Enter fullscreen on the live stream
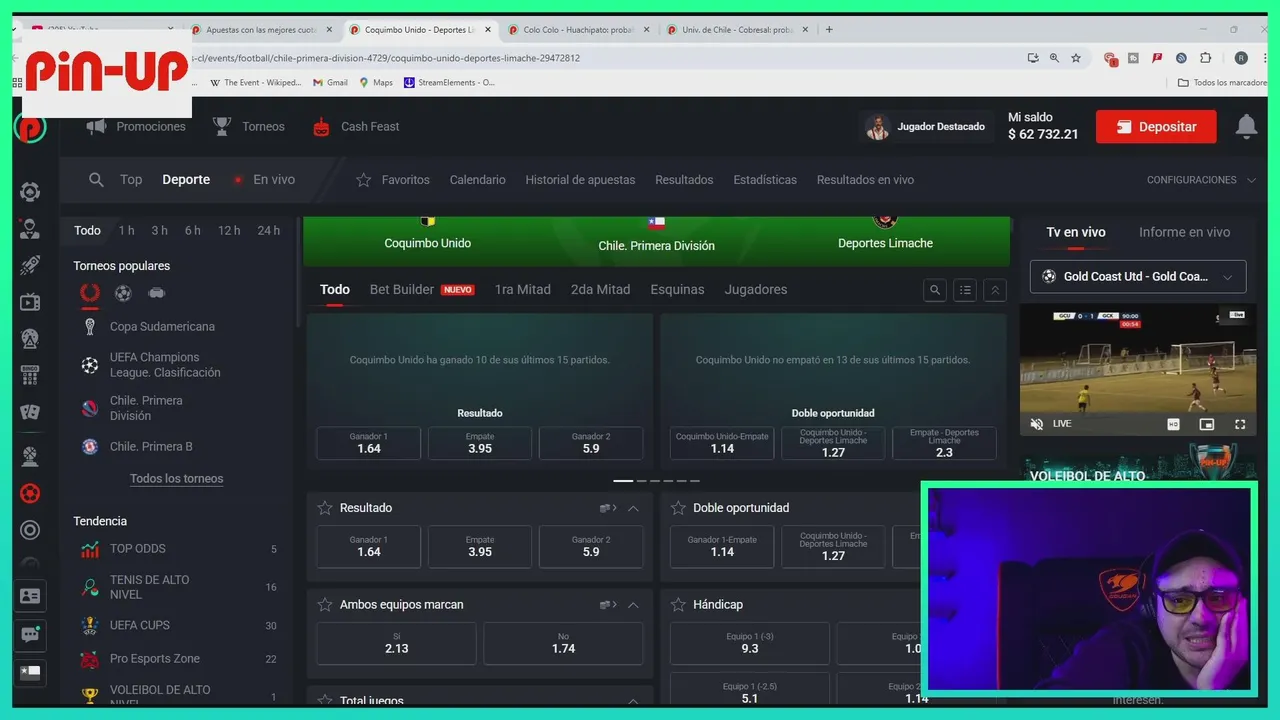Image resolution: width=1280 pixels, height=720 pixels. coord(1240,424)
